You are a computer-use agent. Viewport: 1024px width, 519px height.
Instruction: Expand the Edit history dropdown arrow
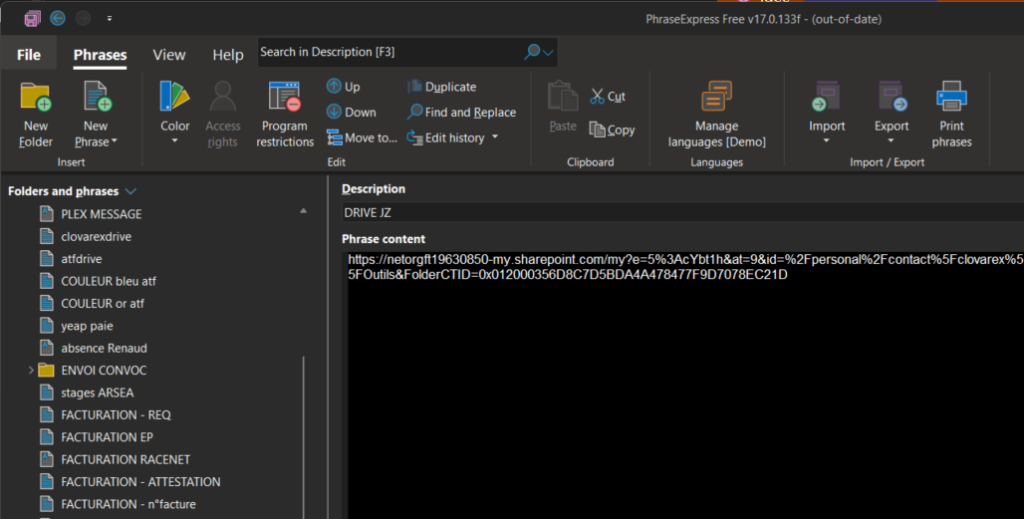click(495, 137)
